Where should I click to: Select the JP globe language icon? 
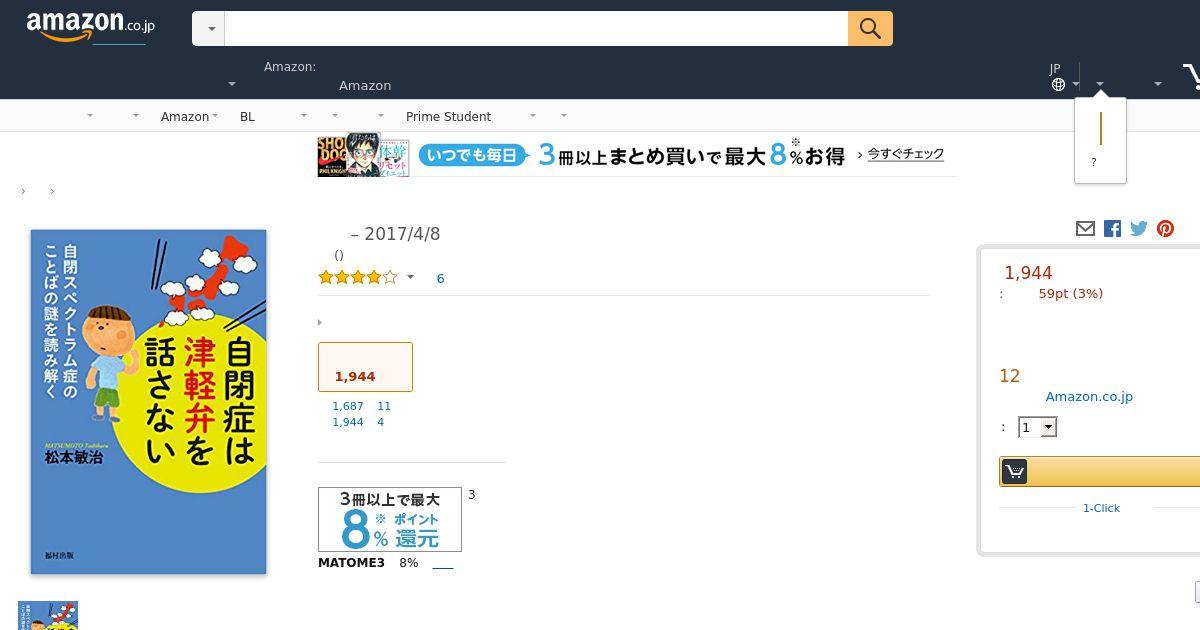[1058, 85]
